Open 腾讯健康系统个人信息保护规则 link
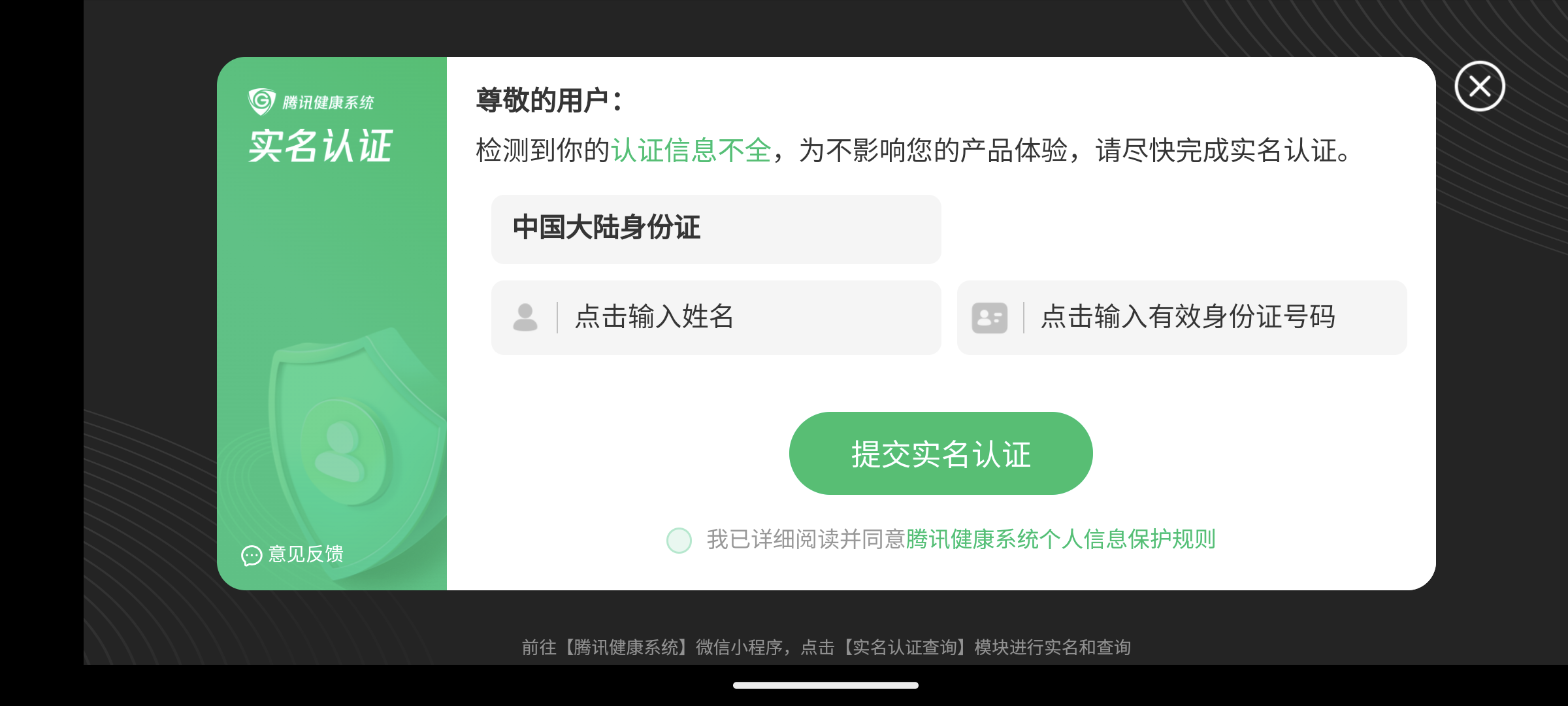 click(1060, 539)
